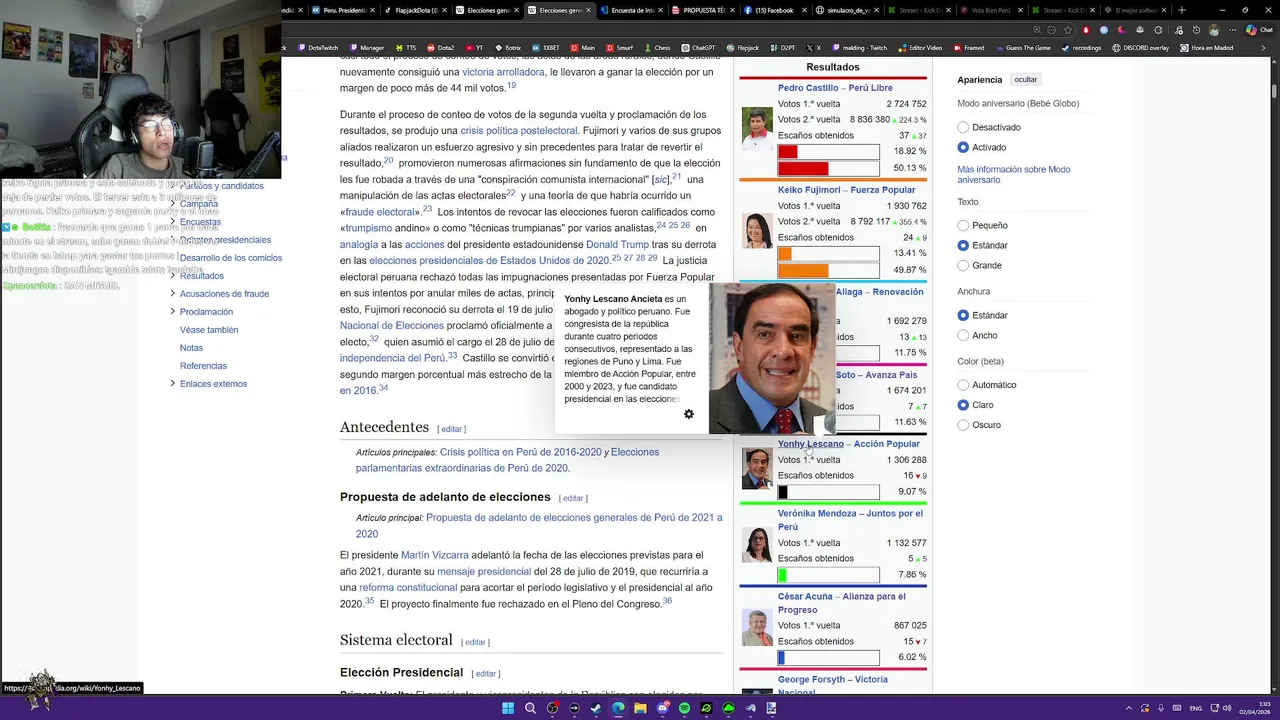
Task: Switch to the FlapjackDota tab
Action: pos(416,10)
